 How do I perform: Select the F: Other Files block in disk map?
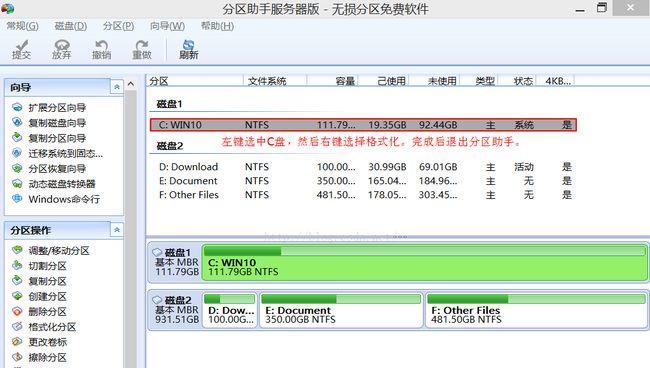[x=536, y=310]
